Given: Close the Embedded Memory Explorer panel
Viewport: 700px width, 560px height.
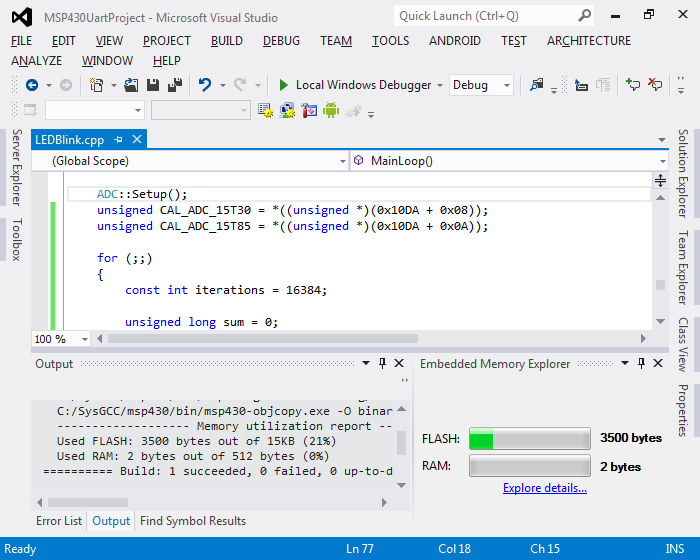Looking at the screenshot, I should tap(658, 363).
